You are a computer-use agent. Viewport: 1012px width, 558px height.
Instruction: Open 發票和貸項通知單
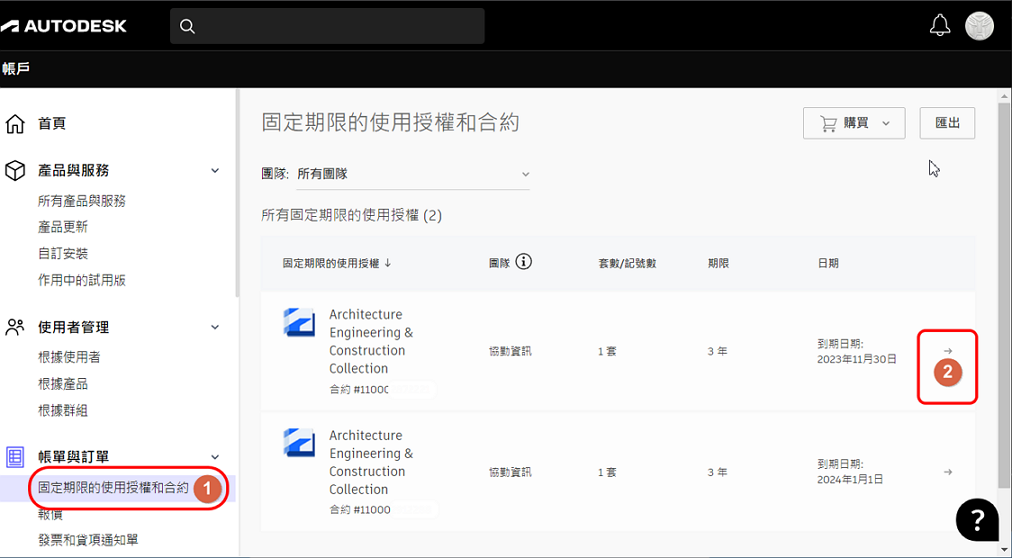point(88,540)
